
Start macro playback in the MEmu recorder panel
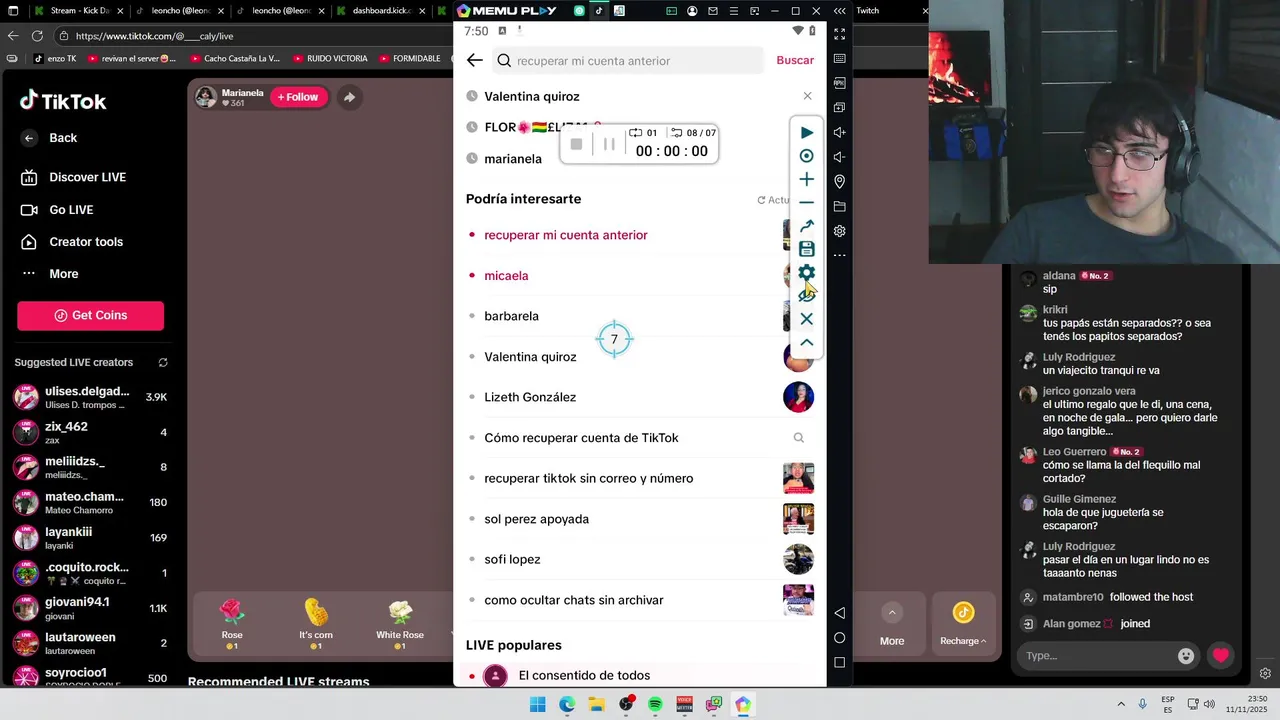[x=807, y=132]
